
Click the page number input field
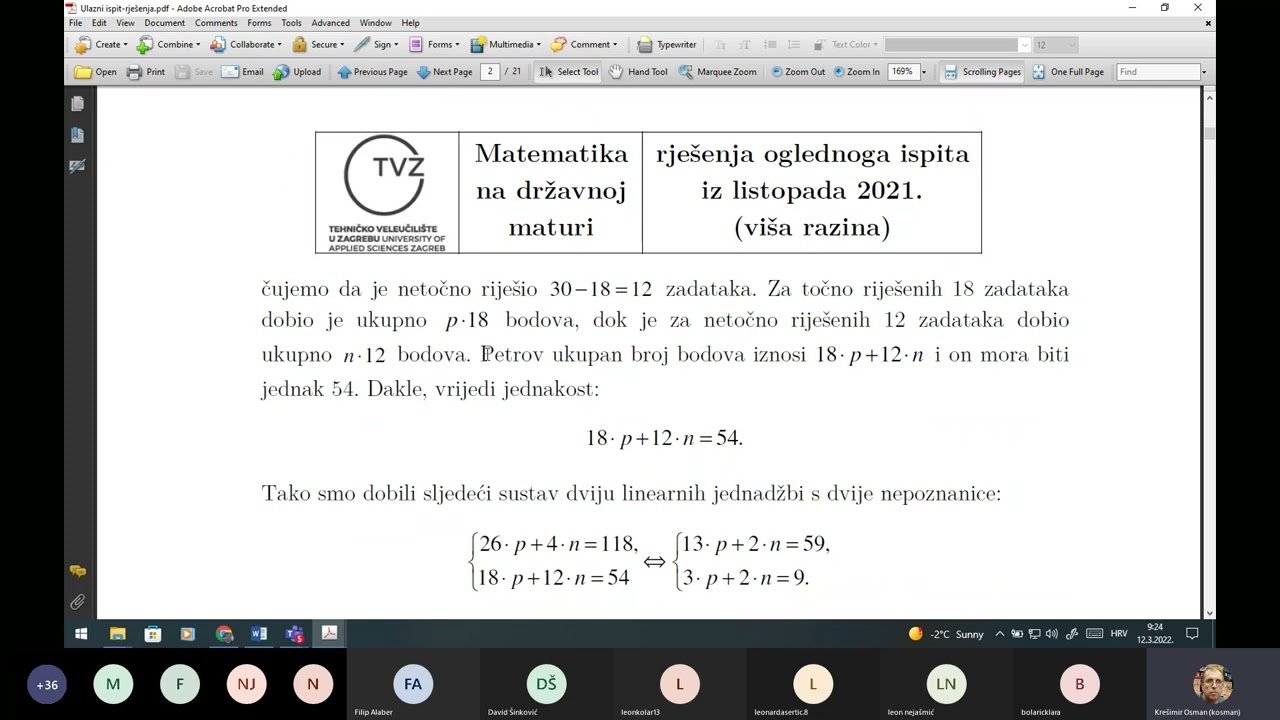click(x=490, y=72)
